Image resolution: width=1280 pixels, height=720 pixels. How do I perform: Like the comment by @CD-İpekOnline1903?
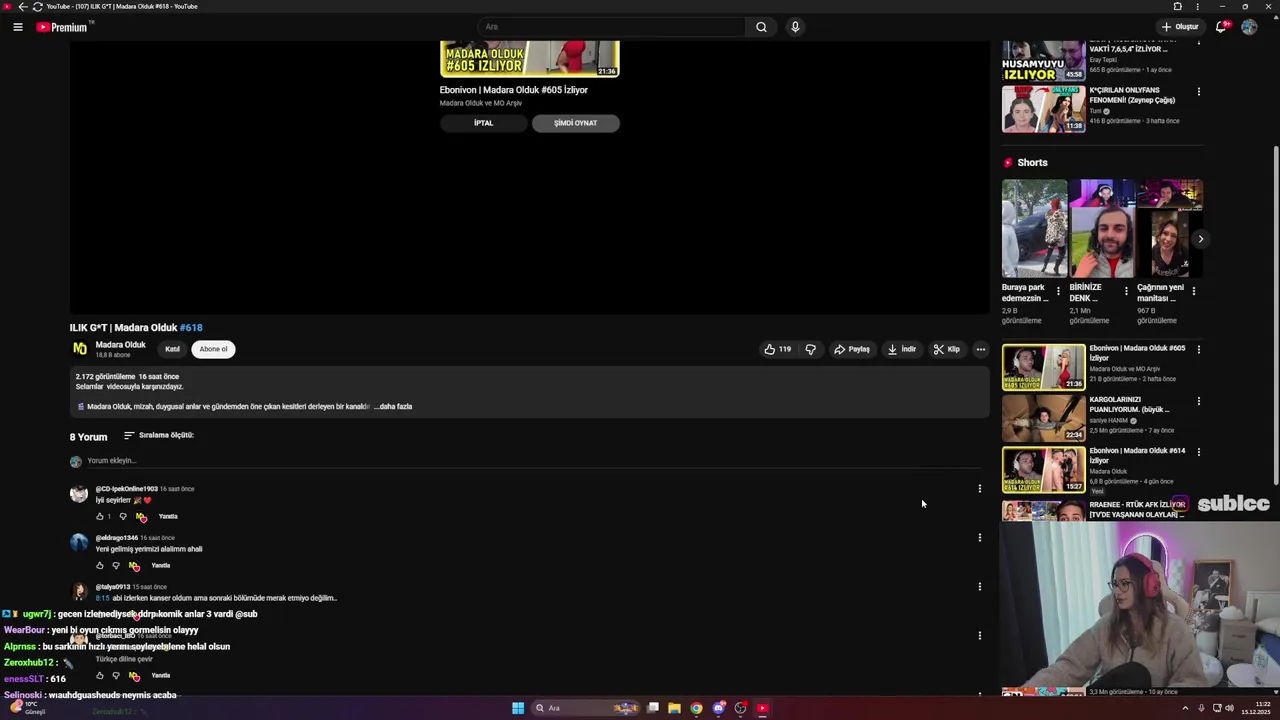click(100, 517)
